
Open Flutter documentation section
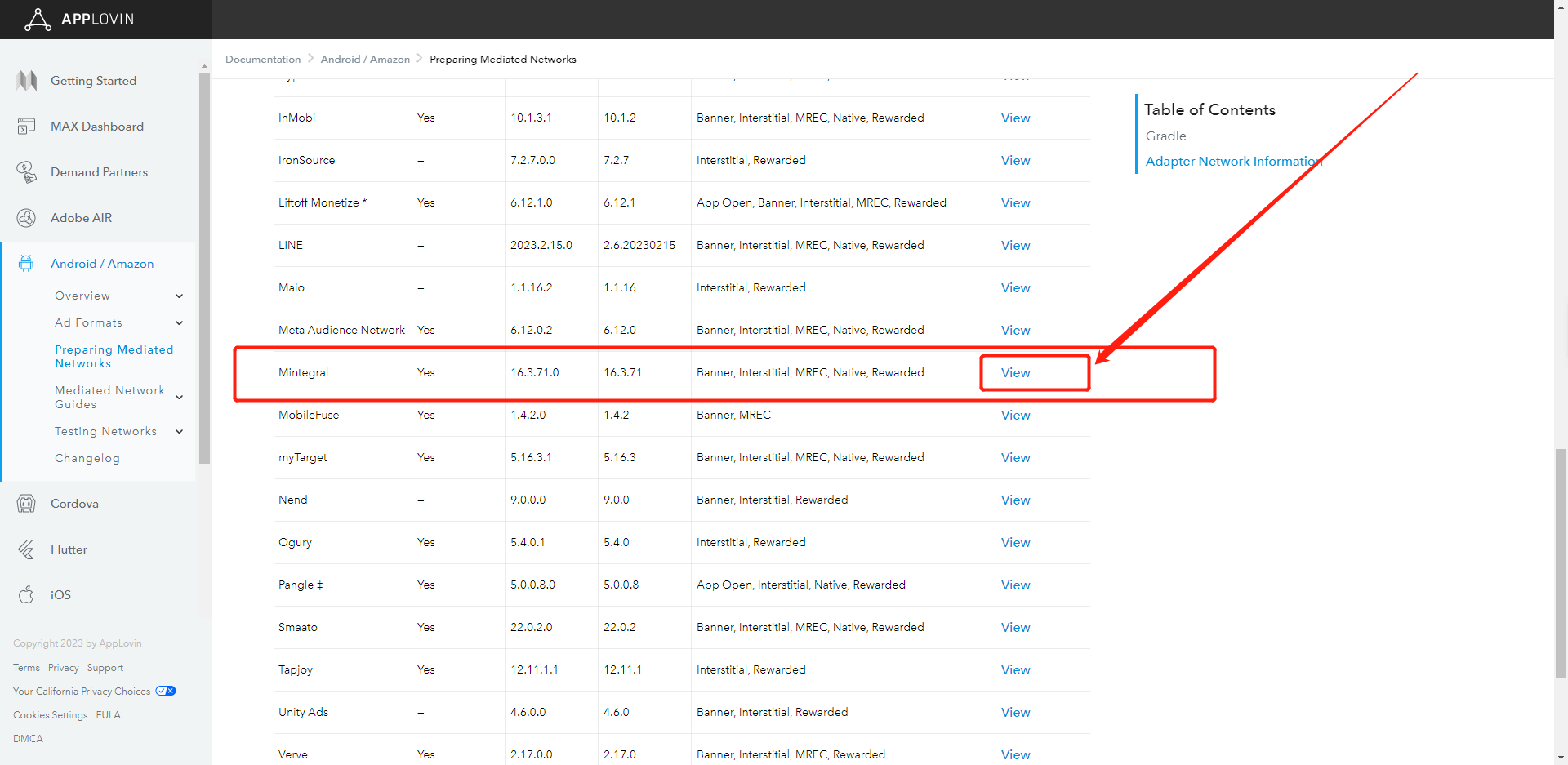[x=69, y=549]
